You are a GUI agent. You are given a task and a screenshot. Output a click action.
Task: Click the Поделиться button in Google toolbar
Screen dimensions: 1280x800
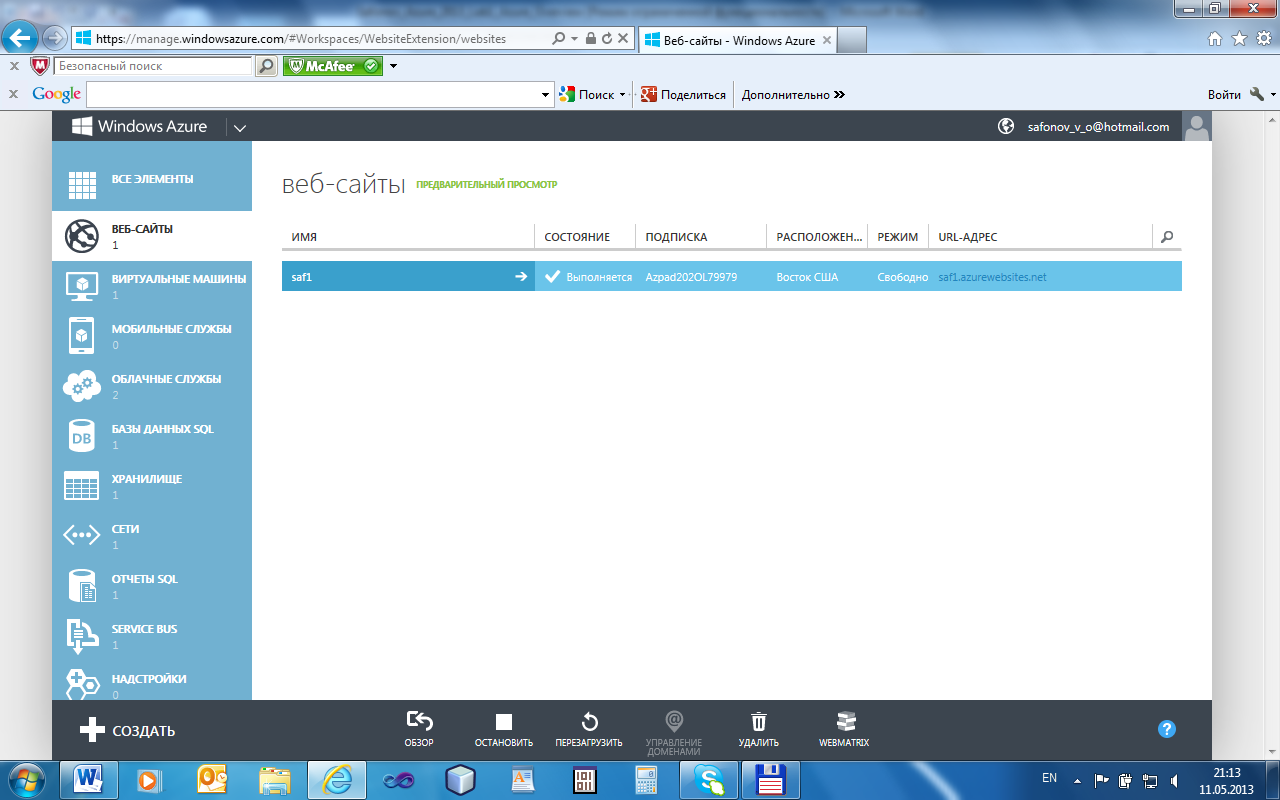[683, 95]
